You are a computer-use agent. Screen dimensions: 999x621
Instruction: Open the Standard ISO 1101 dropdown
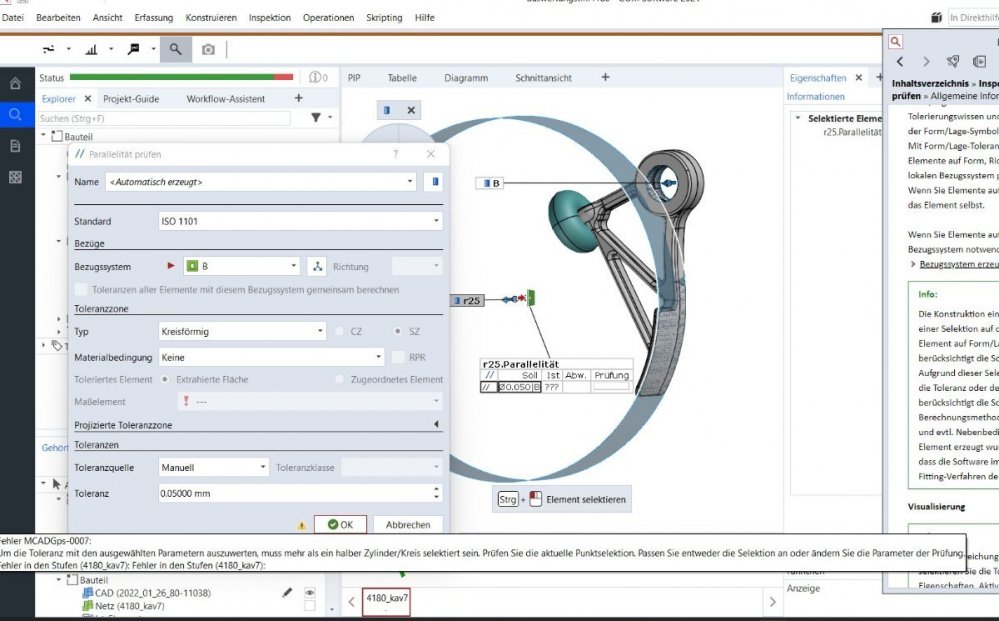pyautogui.click(x=300, y=221)
